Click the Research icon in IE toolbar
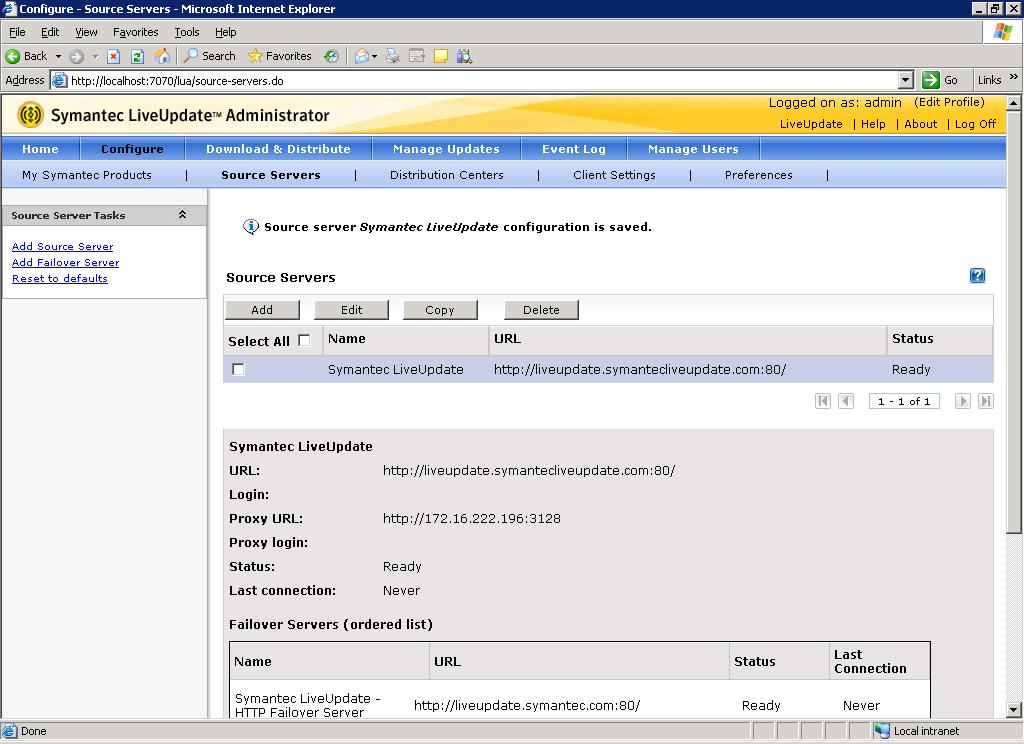The image size is (1024, 744). [x=464, y=56]
